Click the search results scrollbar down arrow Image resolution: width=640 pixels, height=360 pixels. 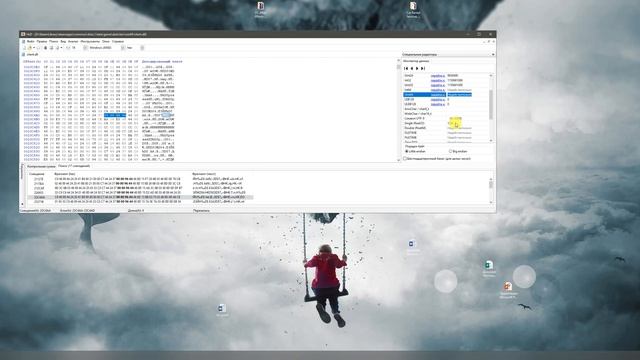coord(491,202)
